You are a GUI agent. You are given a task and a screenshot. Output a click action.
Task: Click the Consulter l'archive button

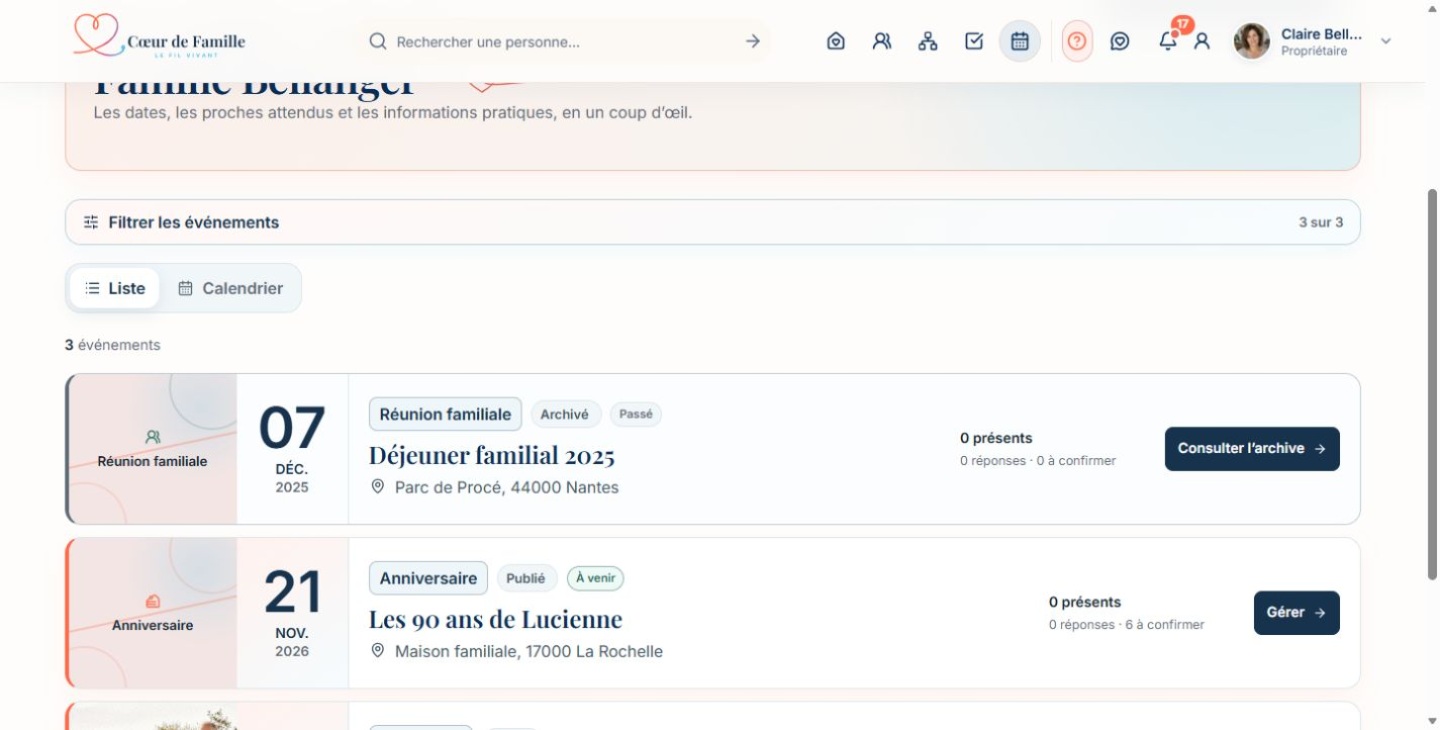pyautogui.click(x=1252, y=449)
